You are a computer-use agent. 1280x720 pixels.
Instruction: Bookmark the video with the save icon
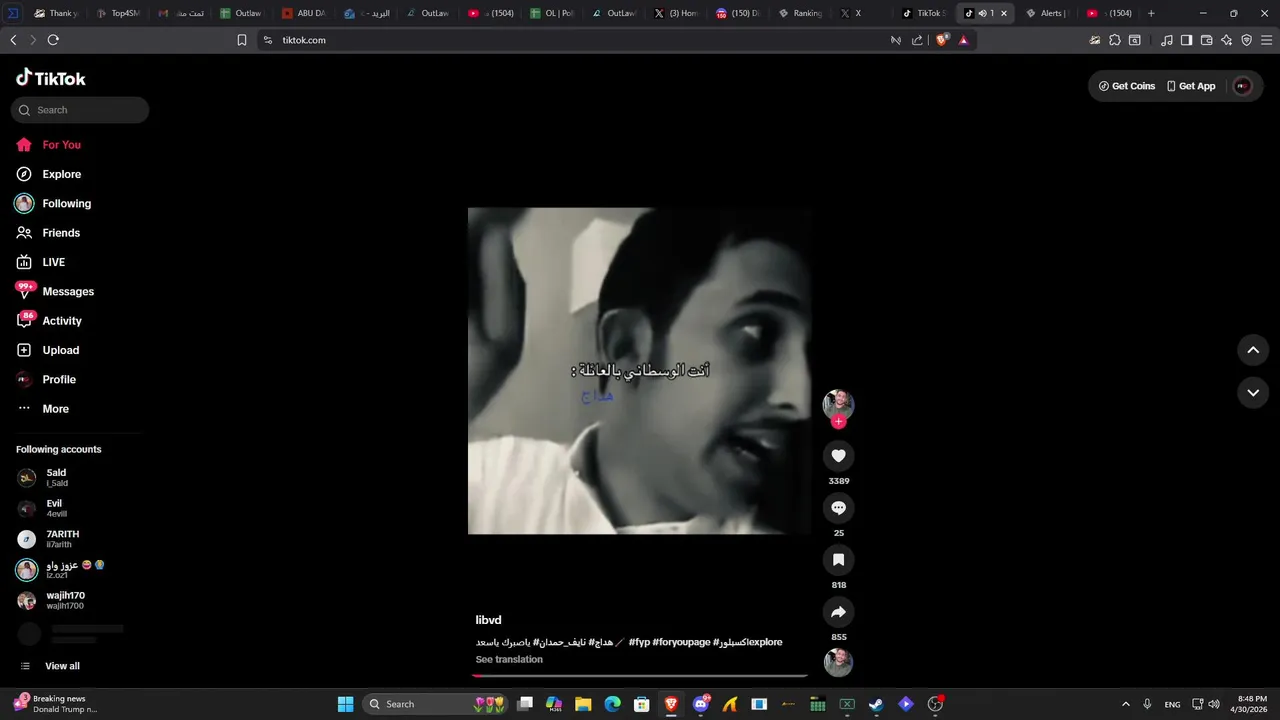[x=838, y=560]
